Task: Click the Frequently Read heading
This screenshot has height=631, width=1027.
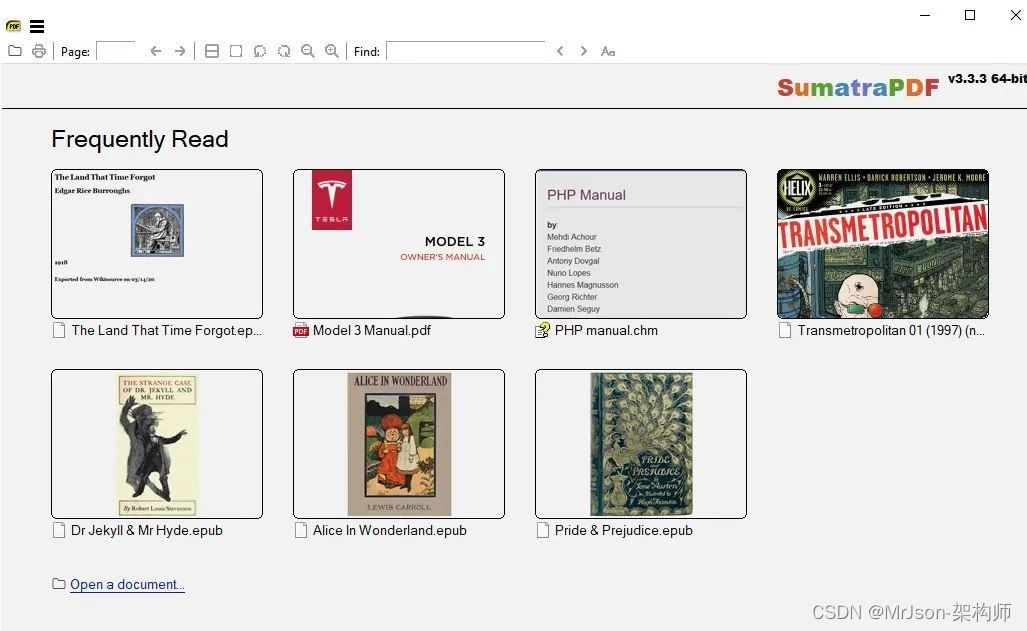Action: 140,139
